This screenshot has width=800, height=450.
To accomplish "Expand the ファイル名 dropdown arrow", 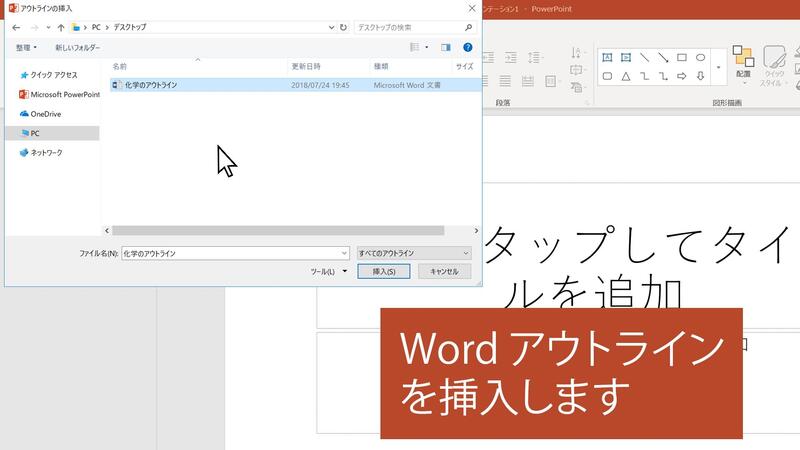I will click(x=344, y=253).
